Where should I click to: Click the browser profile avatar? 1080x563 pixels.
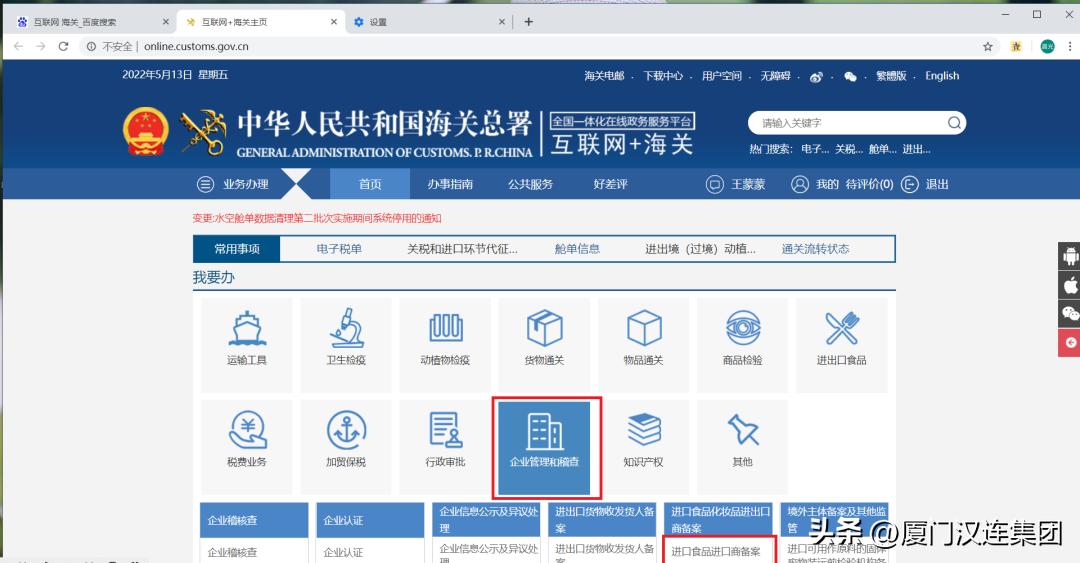click(1047, 46)
